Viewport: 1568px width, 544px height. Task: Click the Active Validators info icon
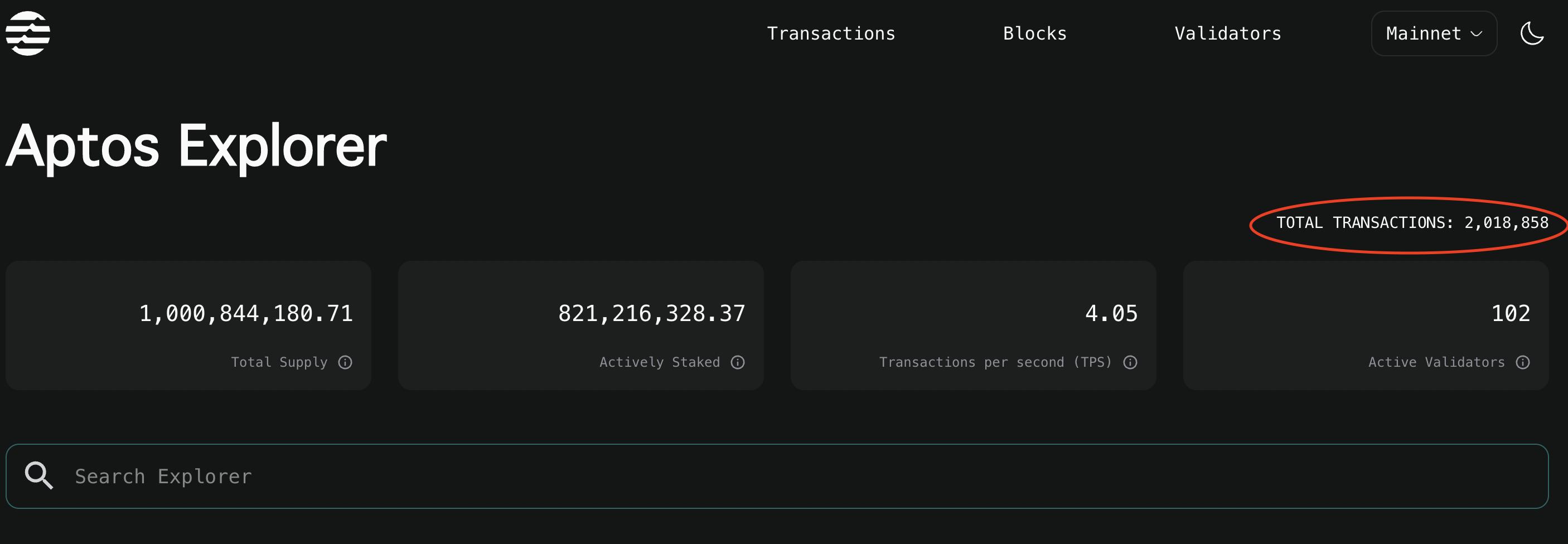[x=1523, y=363]
